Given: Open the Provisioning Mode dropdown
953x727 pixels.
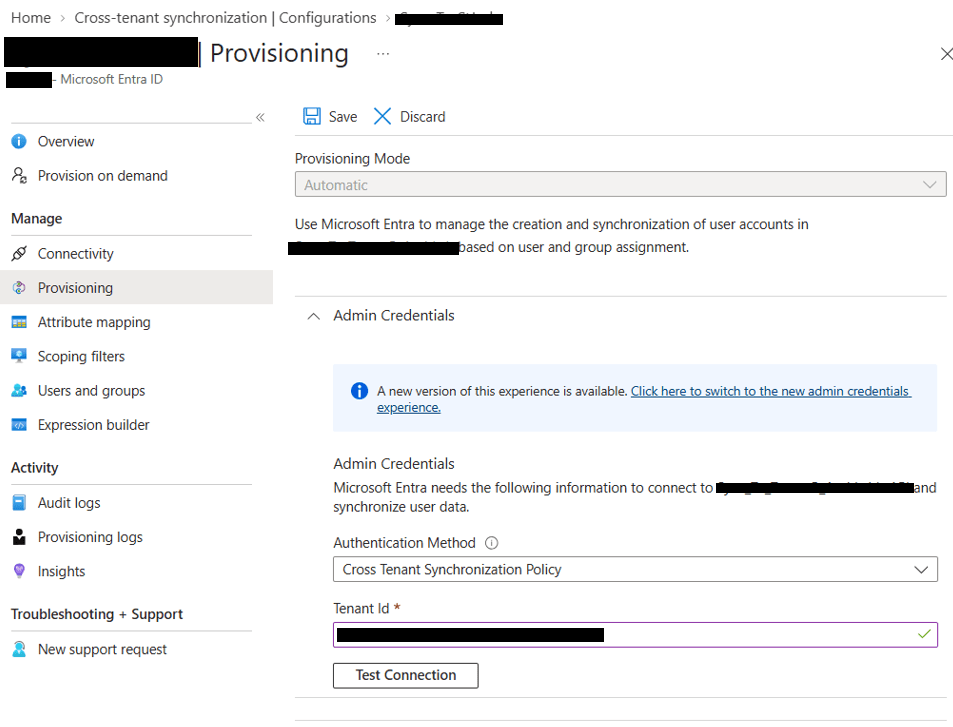Looking at the screenshot, I should point(621,184).
